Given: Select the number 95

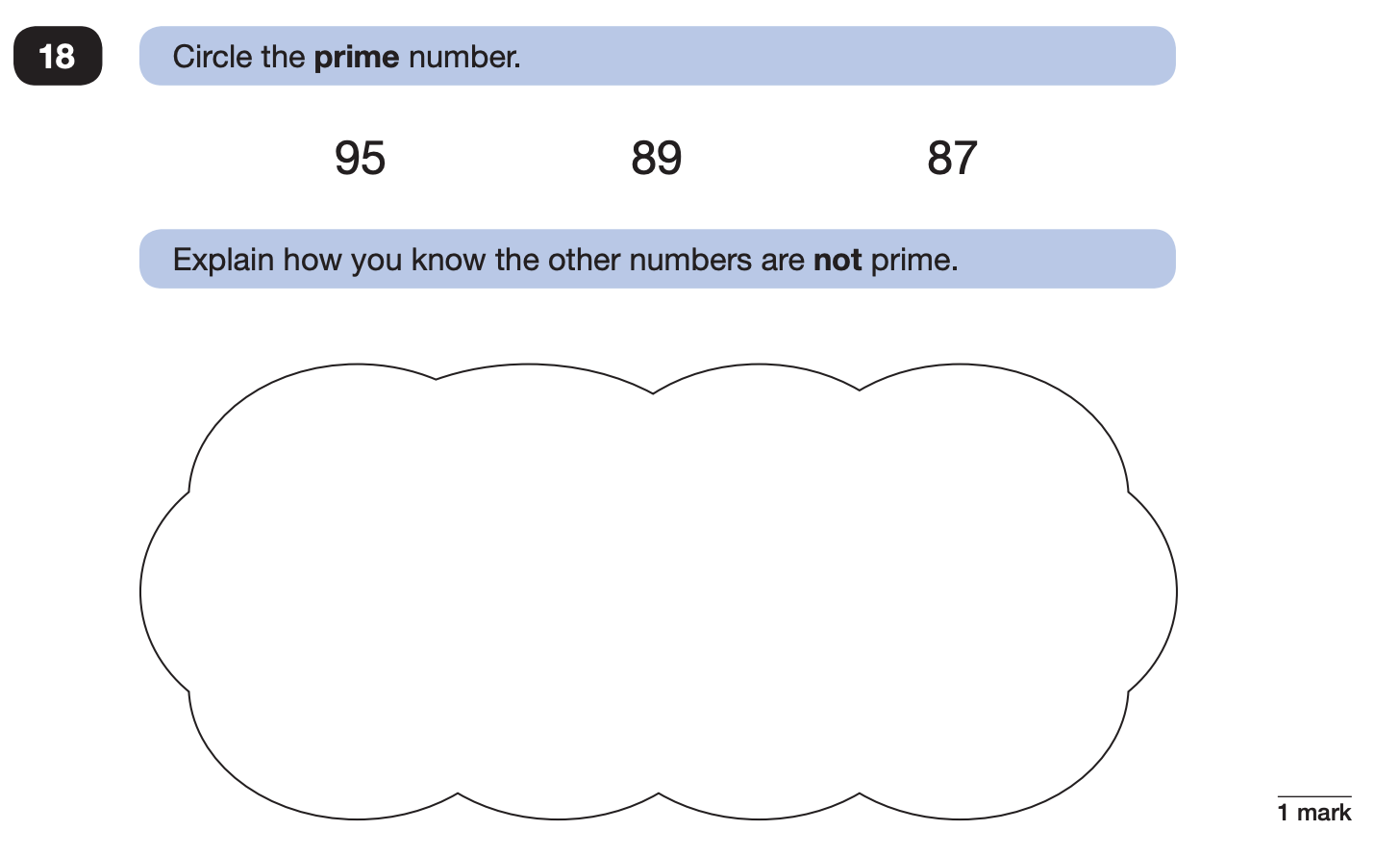Looking at the screenshot, I should click(360, 158).
